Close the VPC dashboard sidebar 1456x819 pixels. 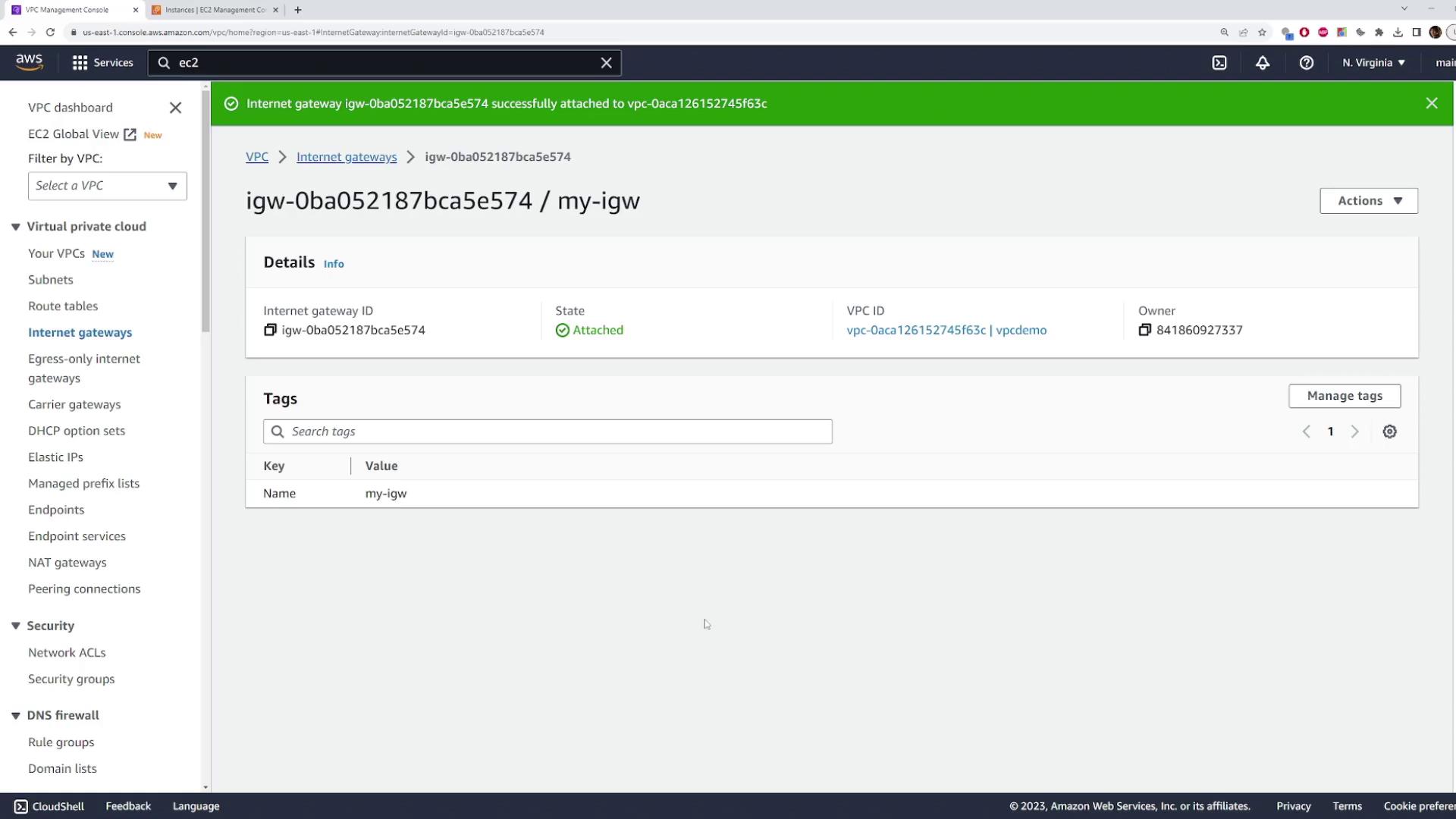coord(175,108)
